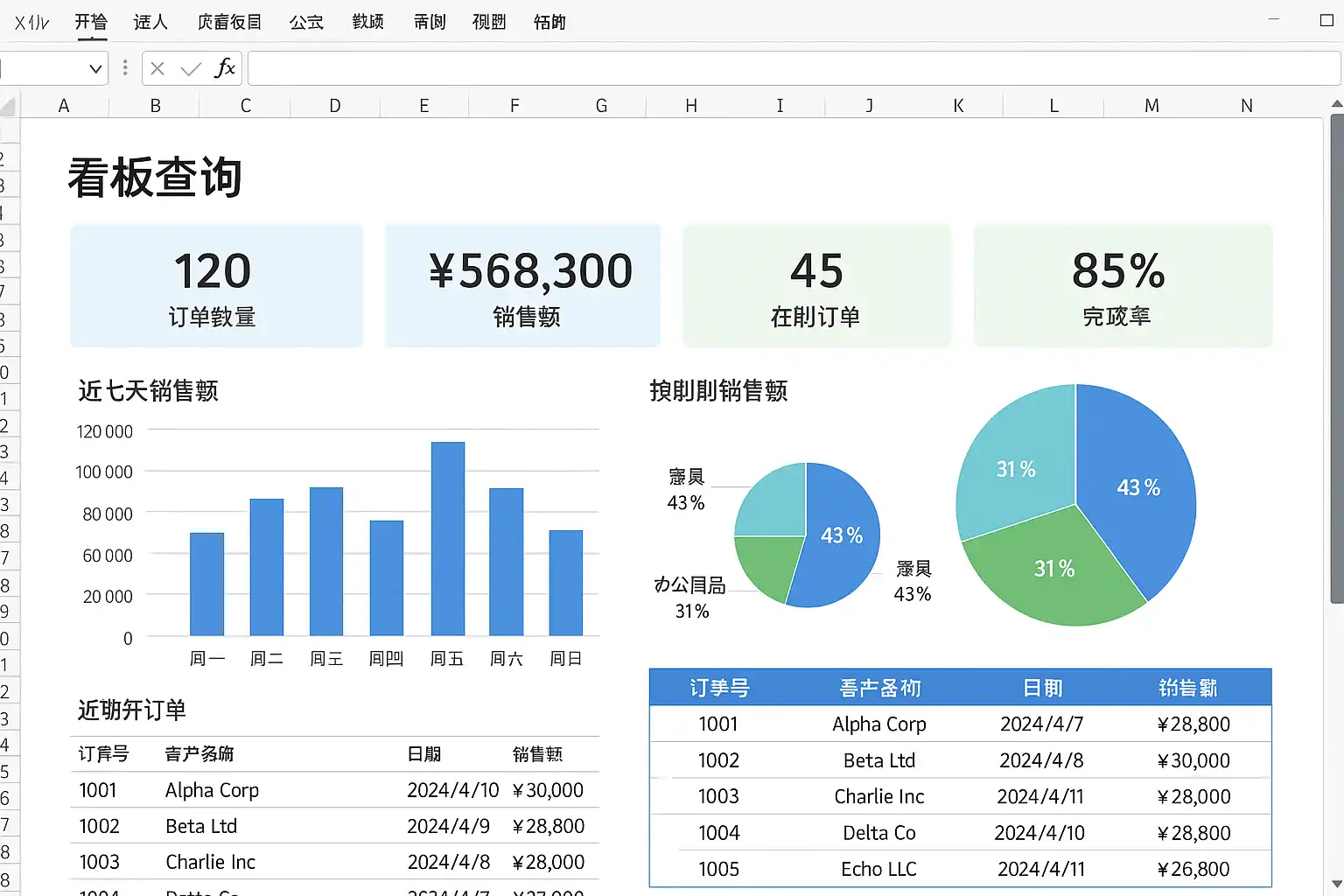Click the confirm checkmark in formula bar

(191, 68)
